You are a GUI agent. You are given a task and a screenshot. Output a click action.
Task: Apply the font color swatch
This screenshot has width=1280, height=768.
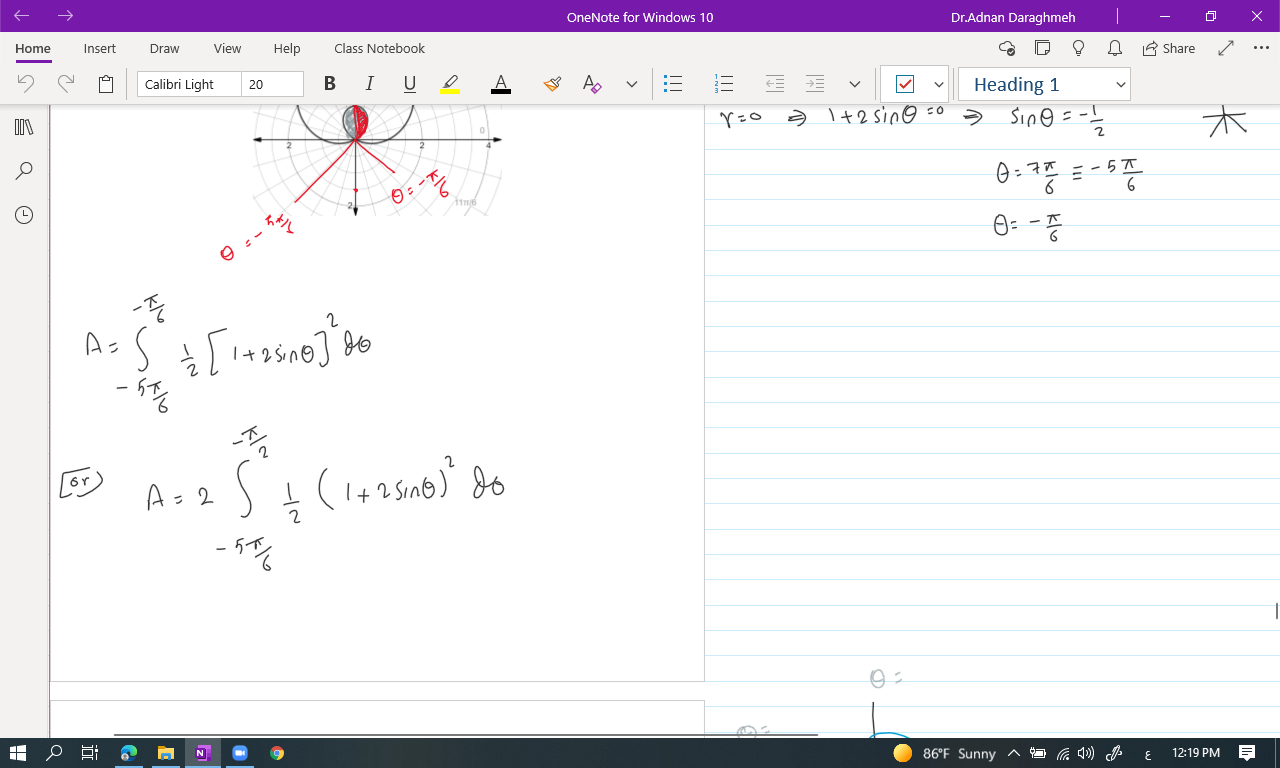point(501,84)
